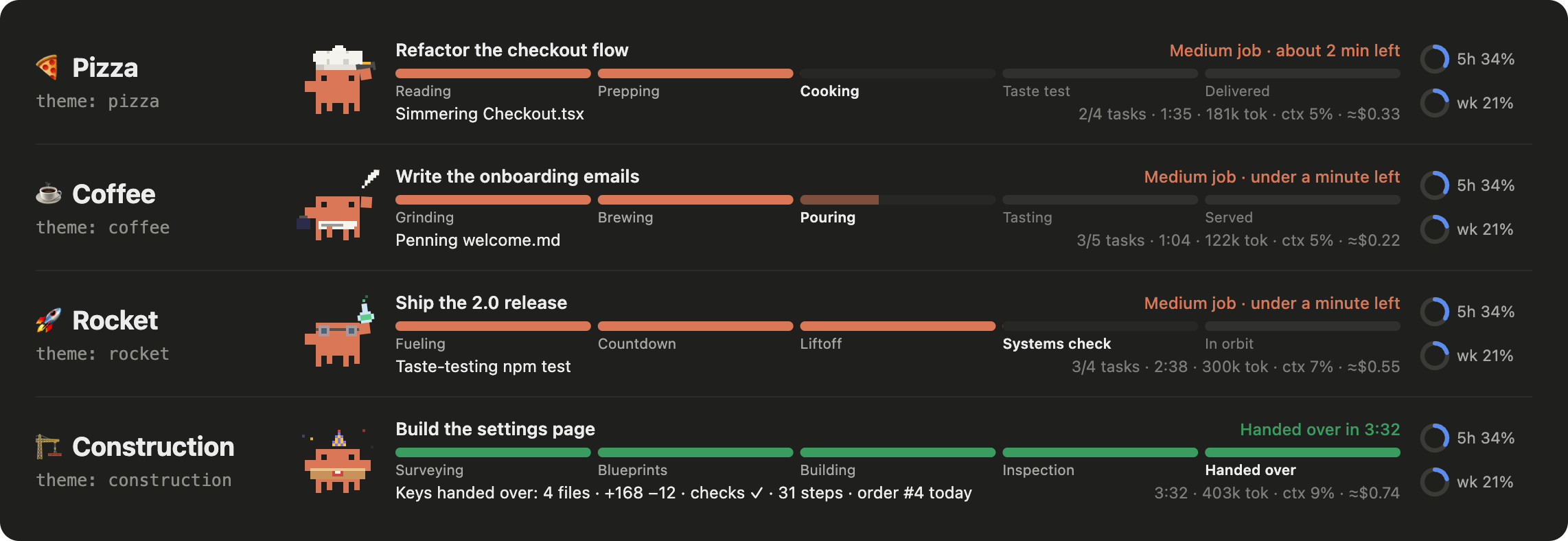This screenshot has height=541, width=1568.
Task: Click the stats line "3:32 · 403k tok"
Action: coord(1277,493)
